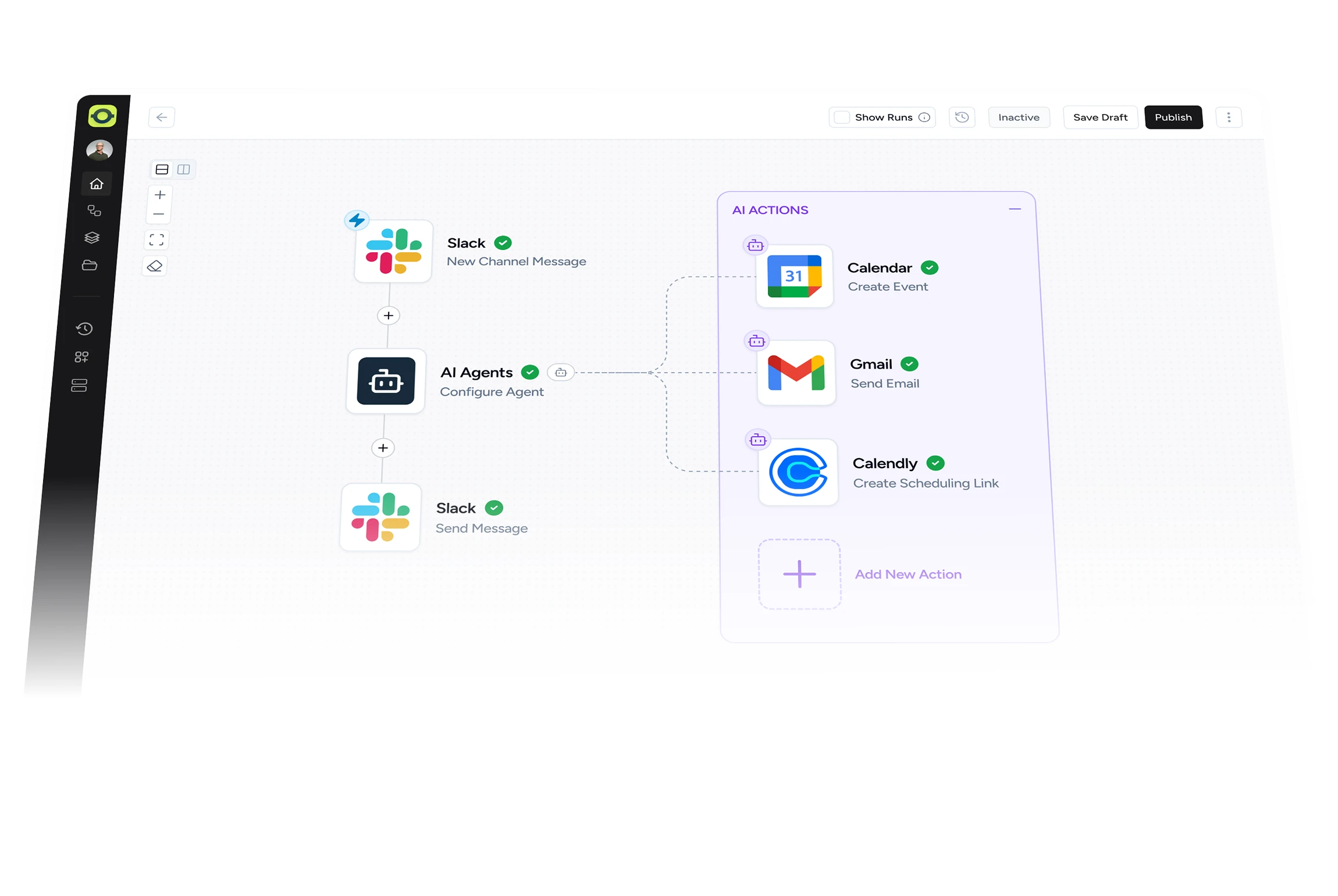This screenshot has height=896, width=1338.
Task: Switch to the horizontal layout view
Action: tap(162, 169)
